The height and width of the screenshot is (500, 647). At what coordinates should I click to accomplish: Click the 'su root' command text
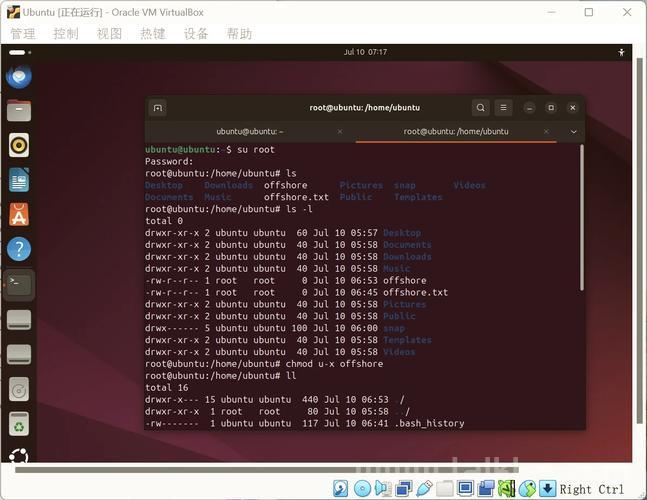pos(256,150)
